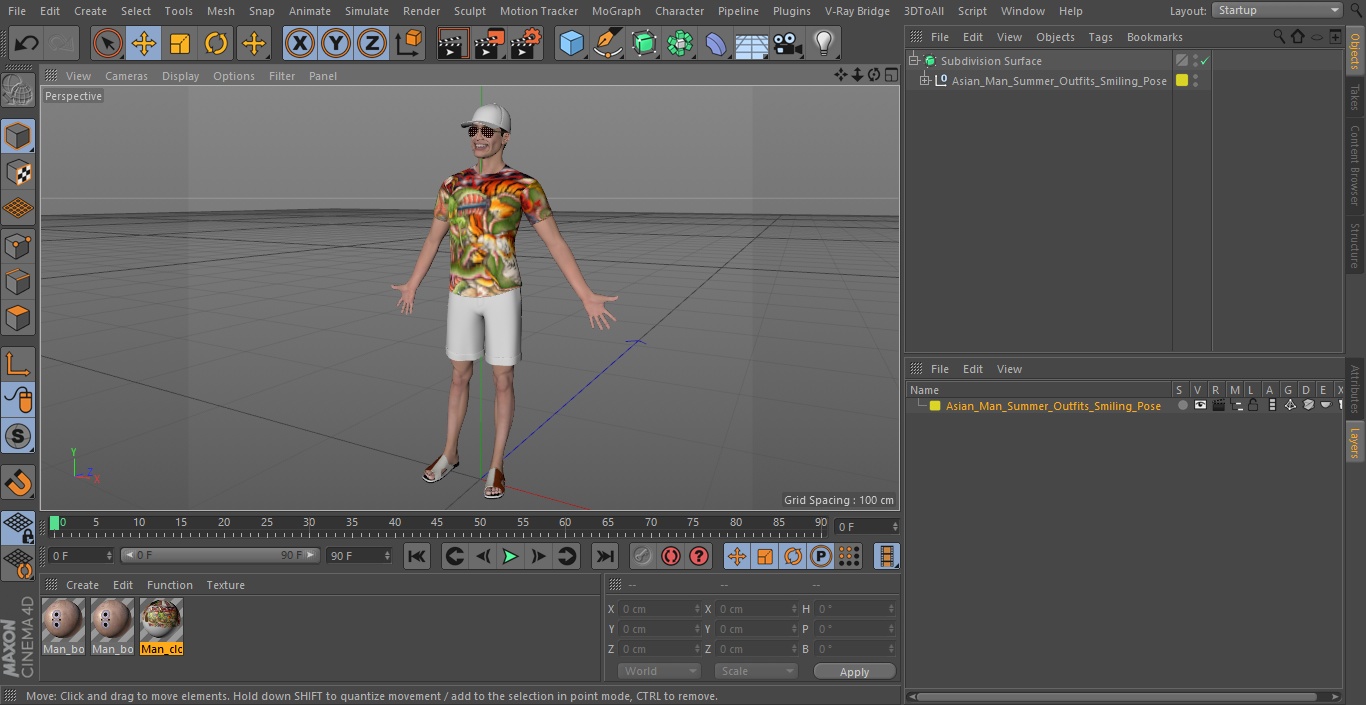The height and width of the screenshot is (705, 1366).
Task: Select the Man_clc material thumbnail
Action: (161, 621)
